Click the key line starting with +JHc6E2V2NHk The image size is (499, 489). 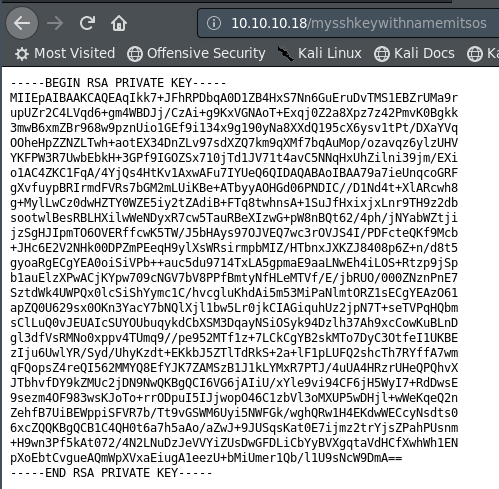[234, 248]
